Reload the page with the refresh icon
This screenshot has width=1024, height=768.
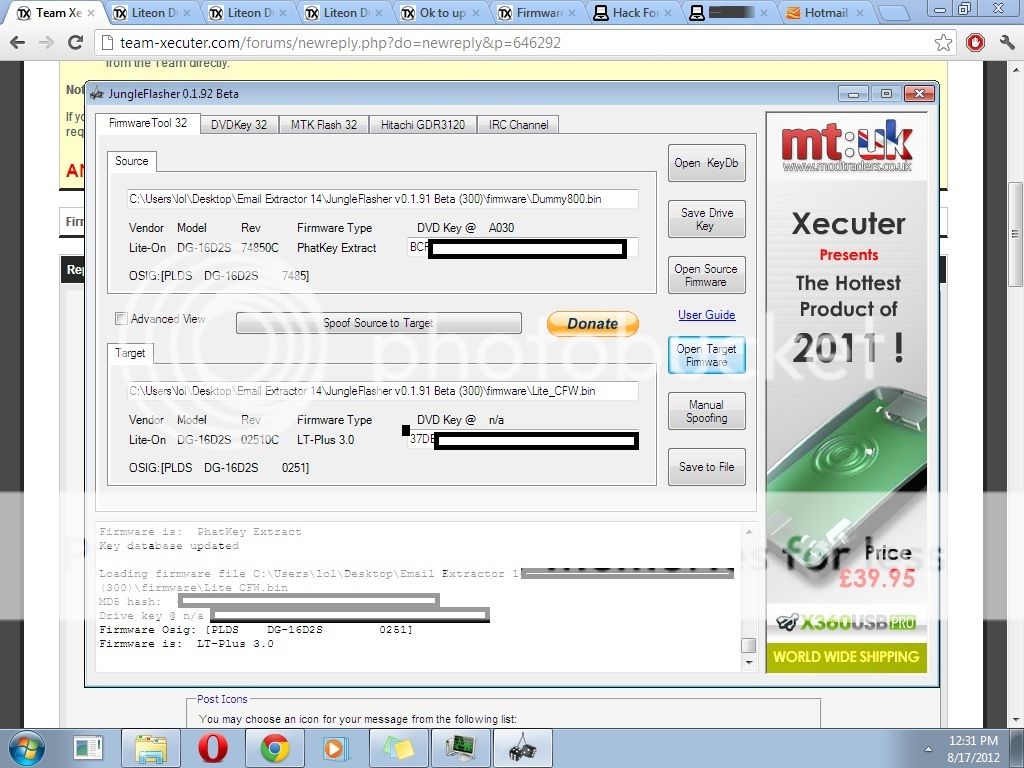pyautogui.click(x=76, y=43)
